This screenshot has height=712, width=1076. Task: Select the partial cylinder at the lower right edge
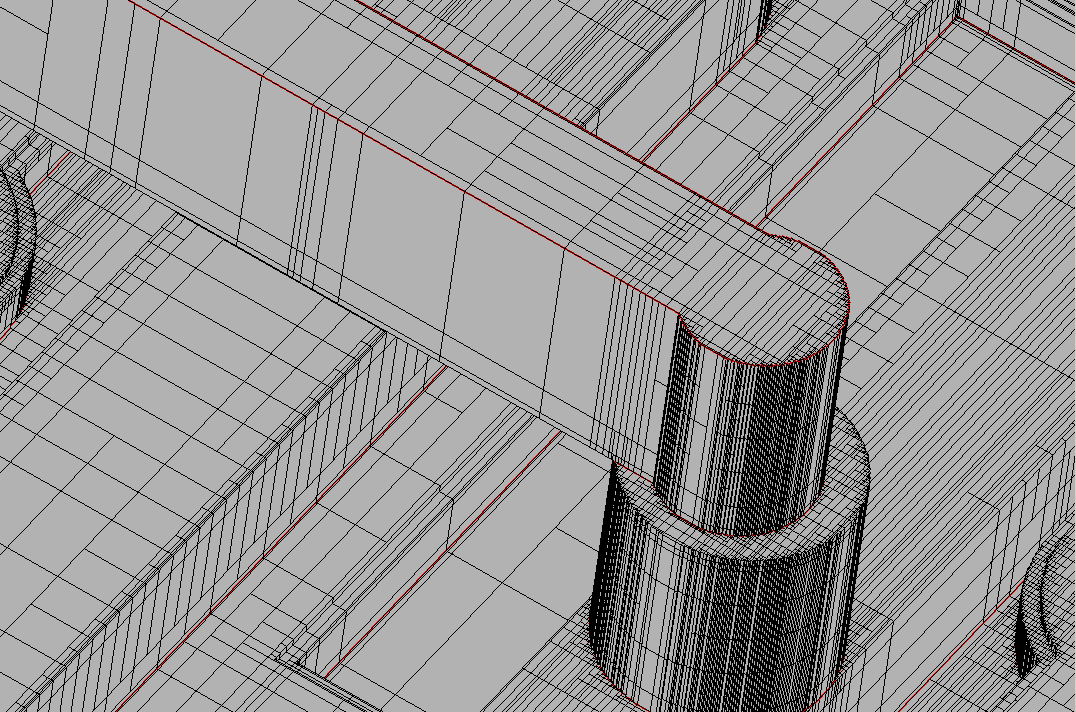1044,605
